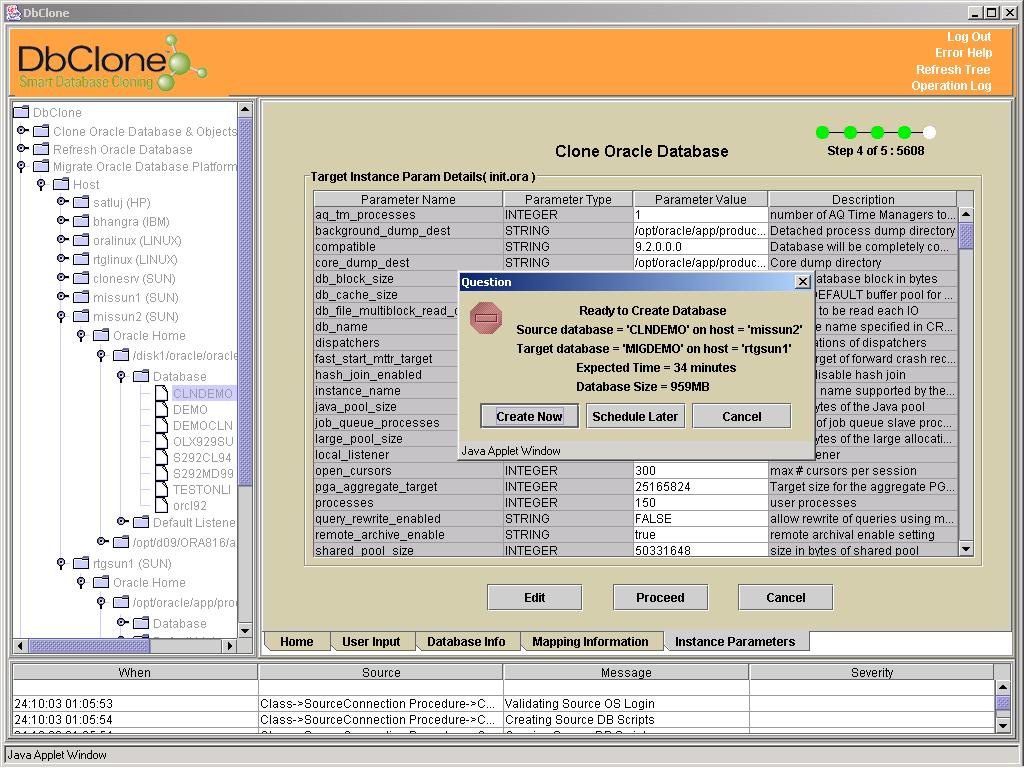Click the Proceed button
This screenshot has width=1024, height=768.
[660, 597]
